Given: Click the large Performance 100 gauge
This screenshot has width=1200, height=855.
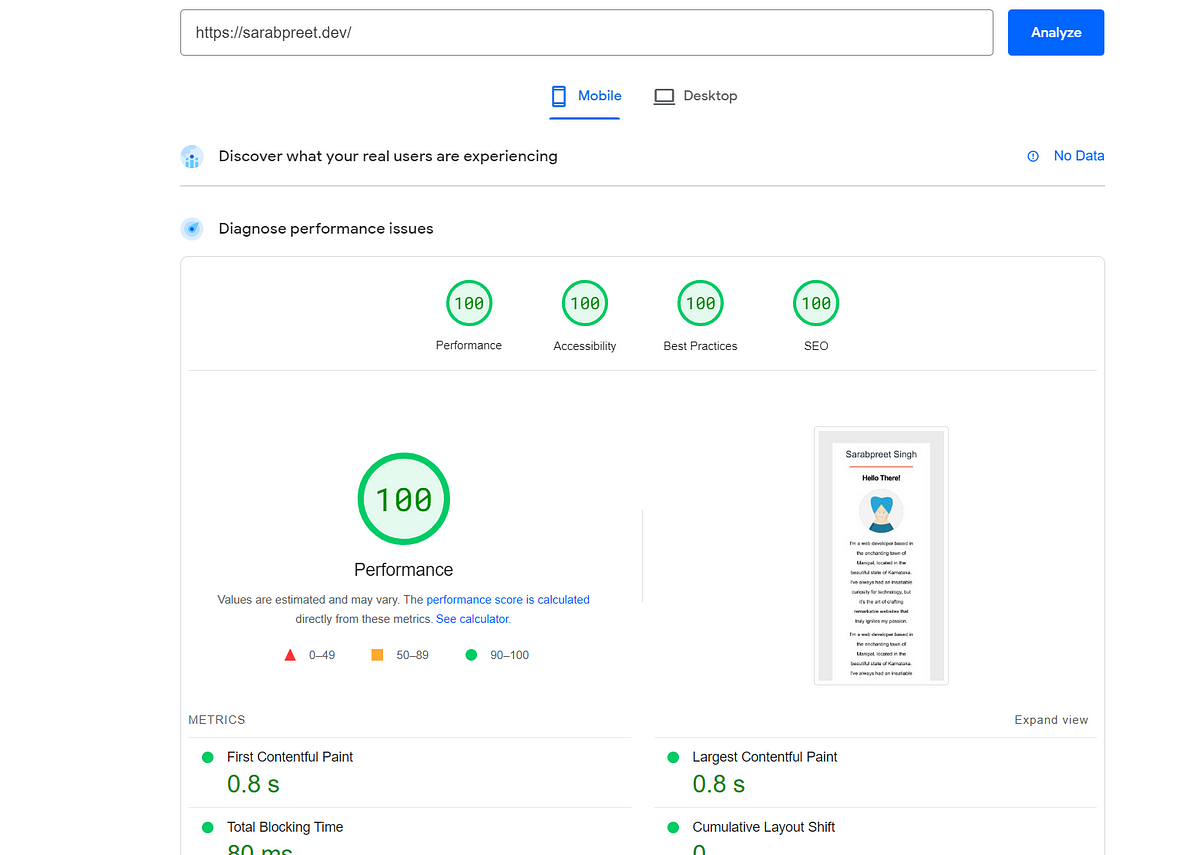Looking at the screenshot, I should (x=404, y=499).
